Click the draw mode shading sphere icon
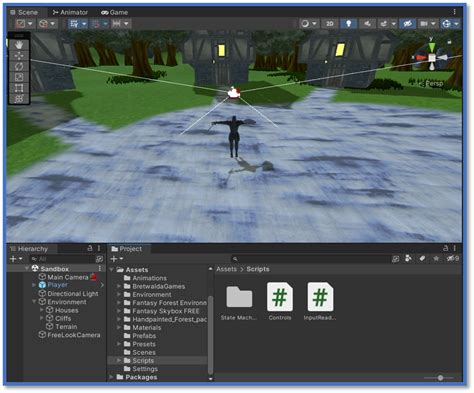The width and height of the screenshot is (474, 393). [305, 24]
